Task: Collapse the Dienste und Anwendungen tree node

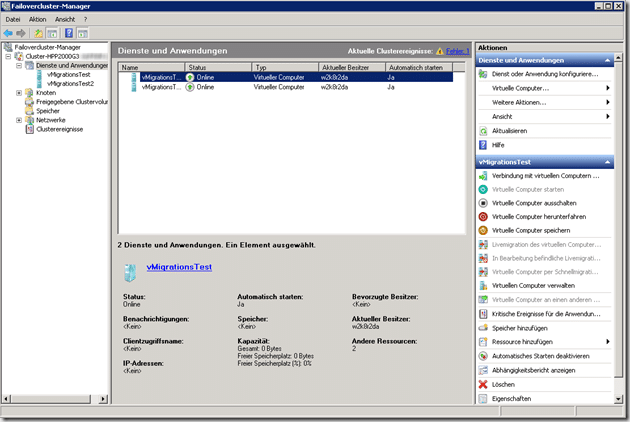Action: (x=19, y=65)
